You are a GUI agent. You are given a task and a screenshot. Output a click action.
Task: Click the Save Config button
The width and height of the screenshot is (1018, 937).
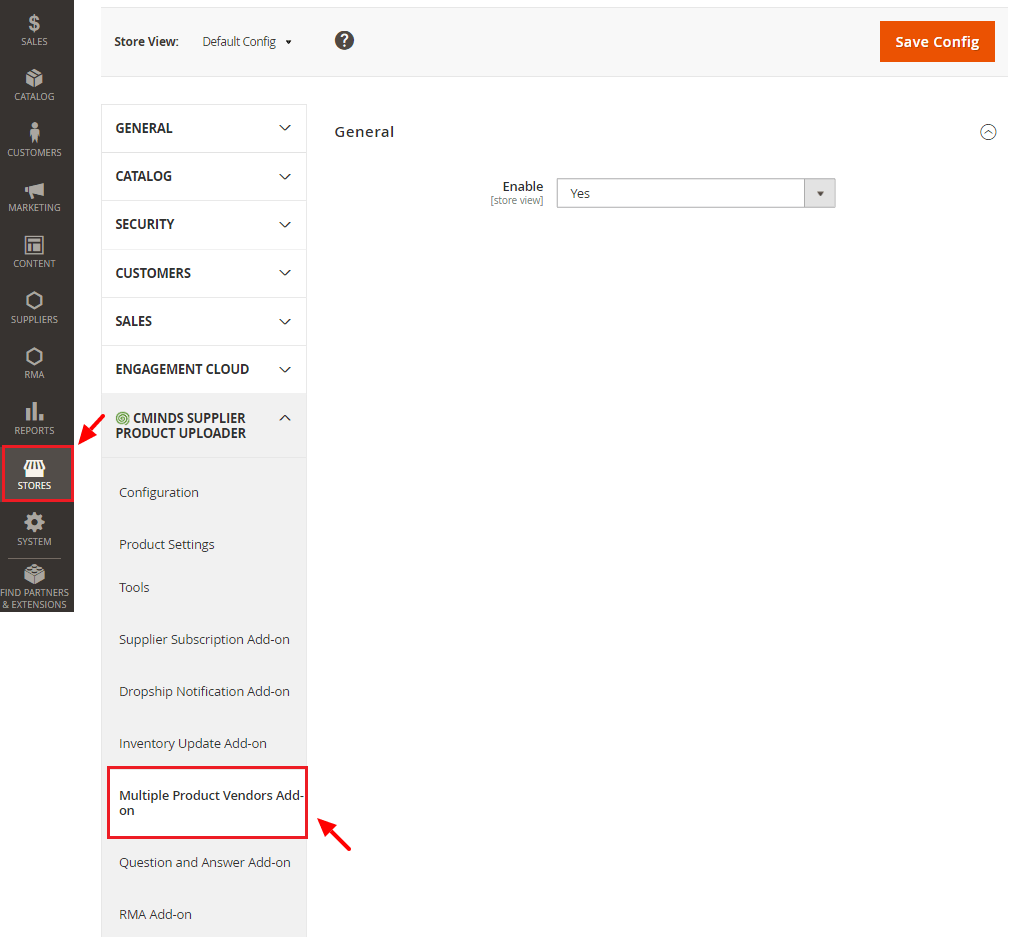tap(936, 42)
